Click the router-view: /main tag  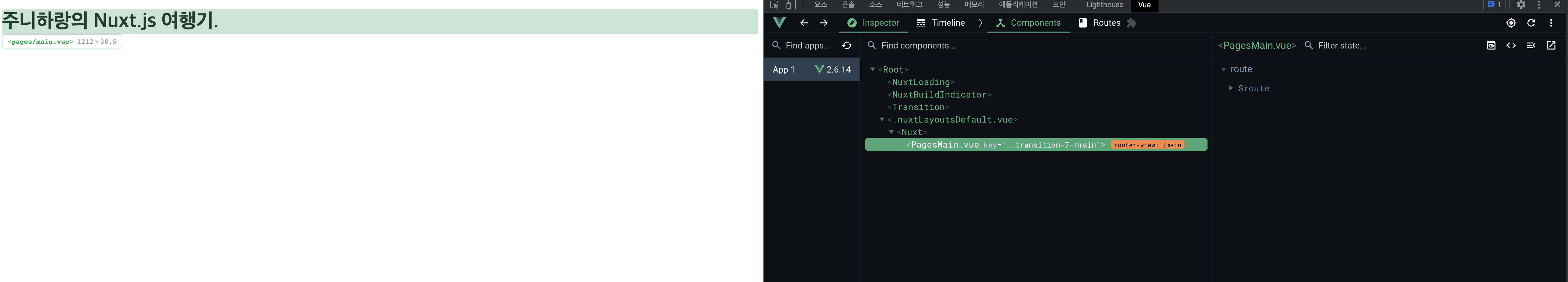tap(1147, 145)
